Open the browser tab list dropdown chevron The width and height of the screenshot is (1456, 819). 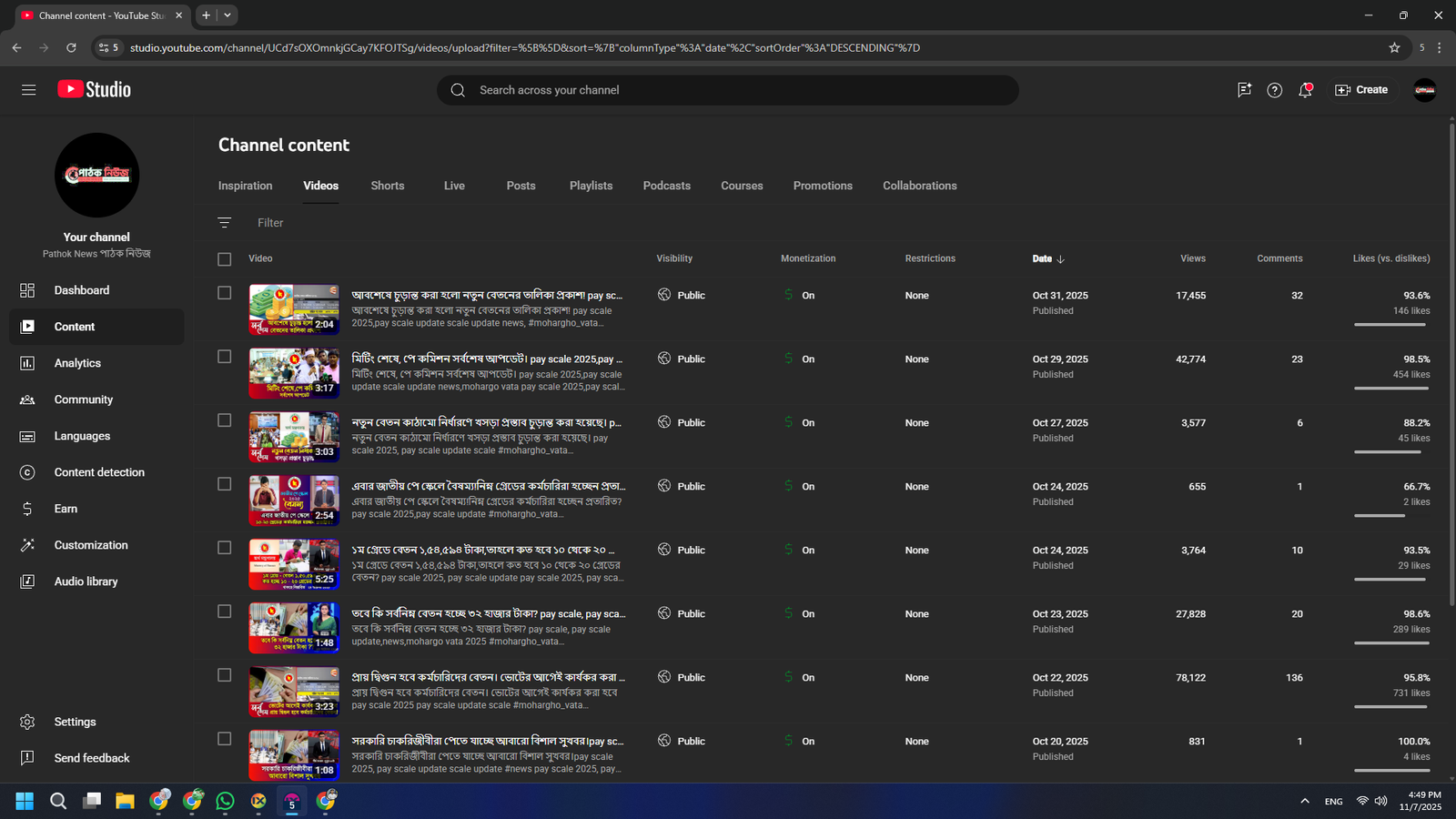(x=227, y=15)
